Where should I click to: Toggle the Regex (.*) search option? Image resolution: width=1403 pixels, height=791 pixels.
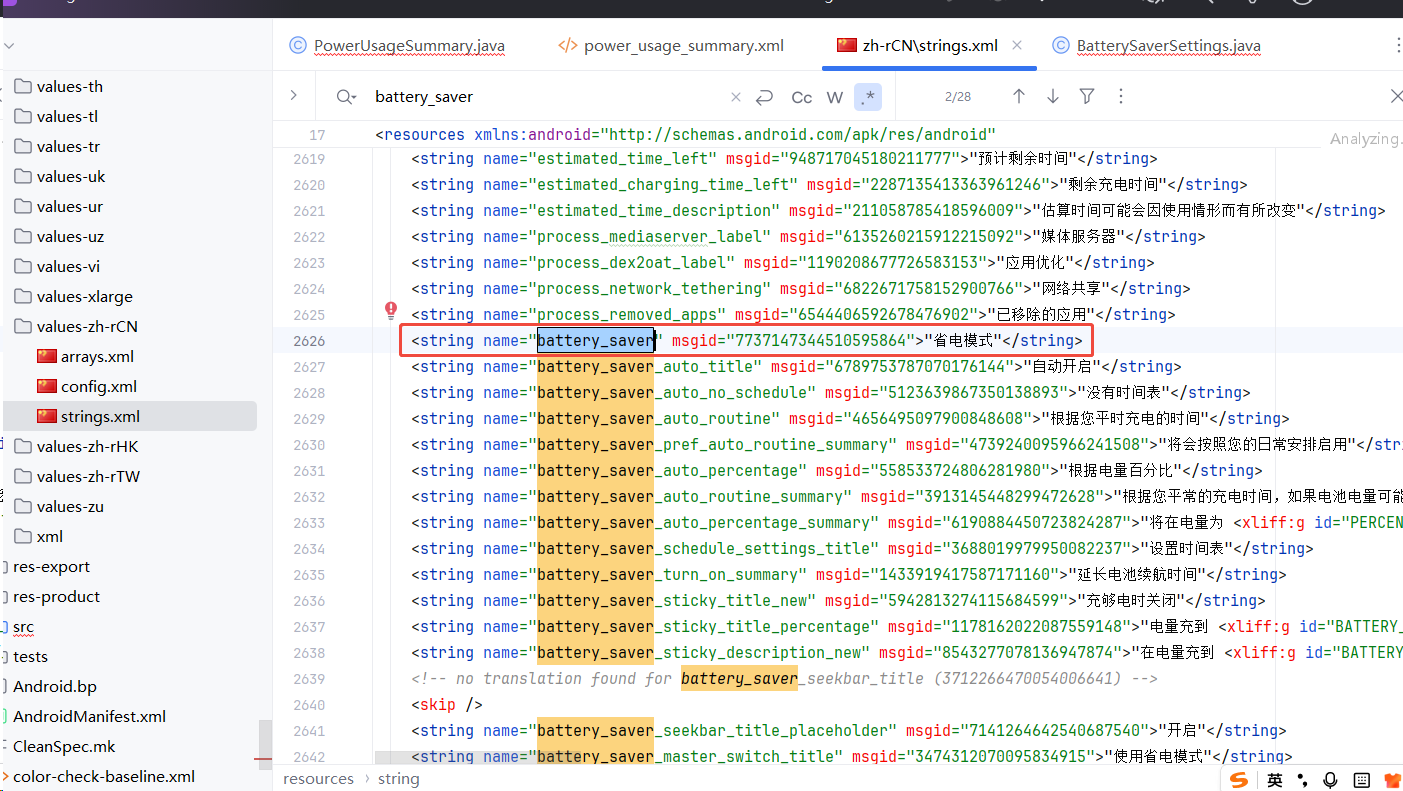point(868,97)
